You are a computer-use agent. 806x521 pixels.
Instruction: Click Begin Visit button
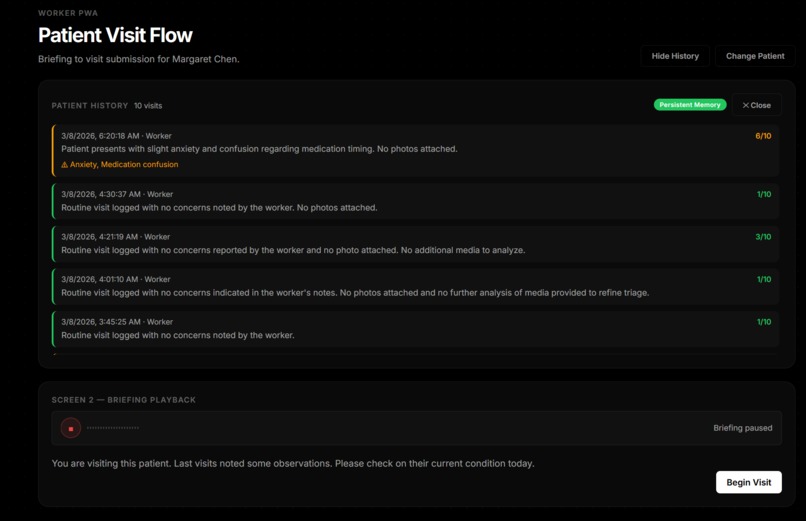(x=748, y=482)
